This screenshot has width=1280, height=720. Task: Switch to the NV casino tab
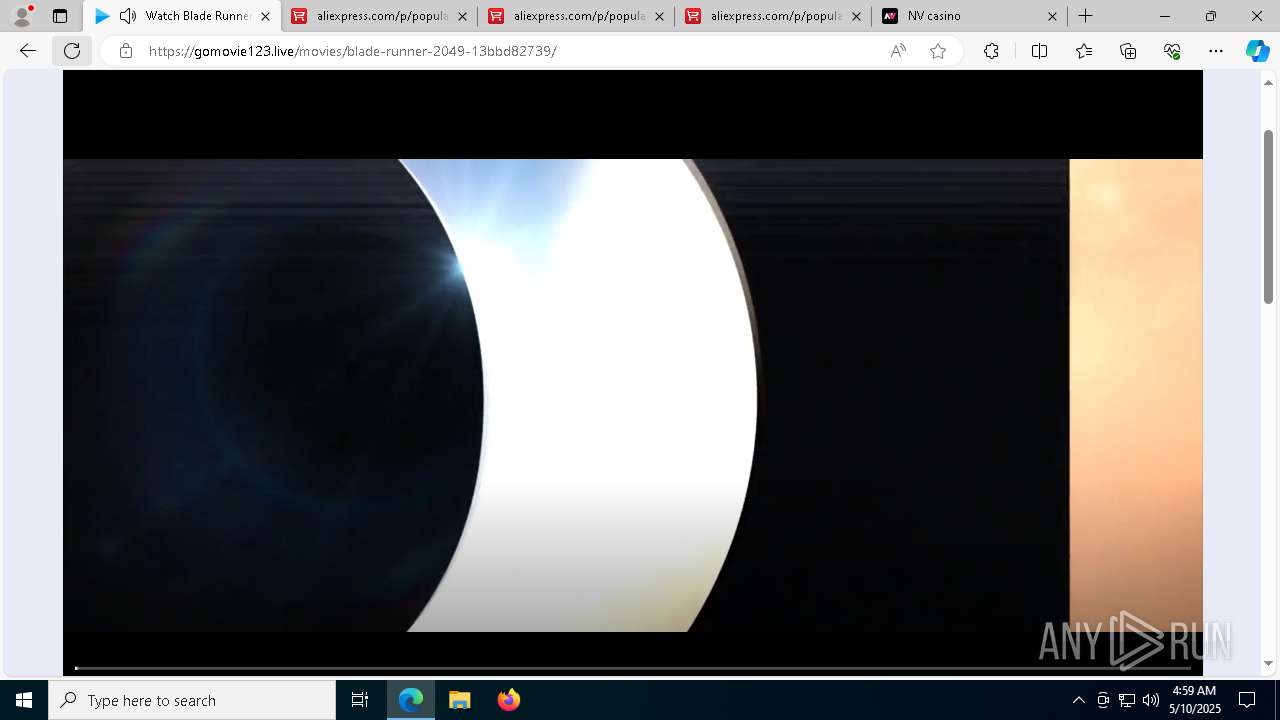click(x=970, y=16)
